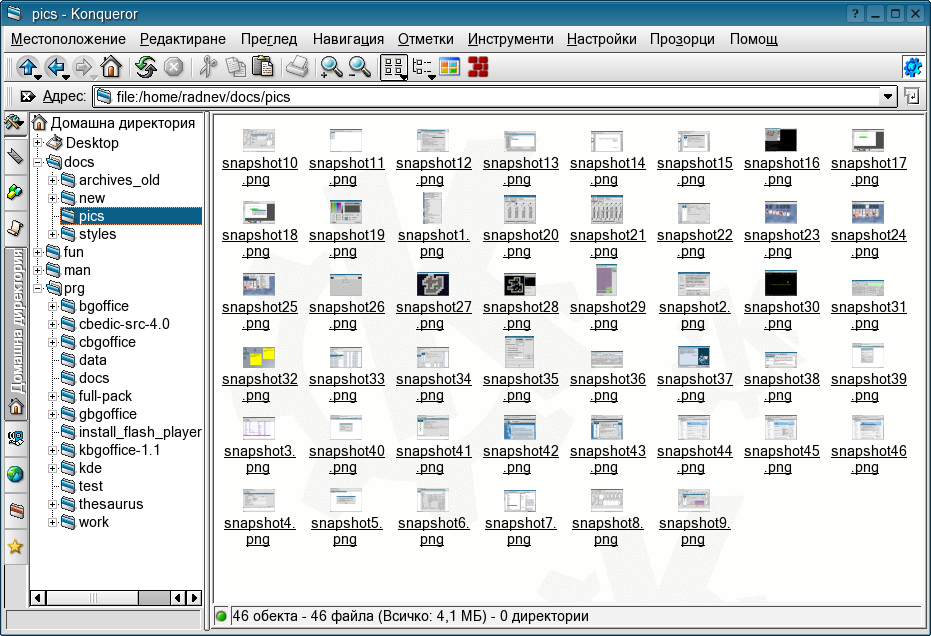Image resolution: width=931 pixels, height=636 pixels.
Task: Open the Home directory via toolbar house icon
Action: click(111, 67)
